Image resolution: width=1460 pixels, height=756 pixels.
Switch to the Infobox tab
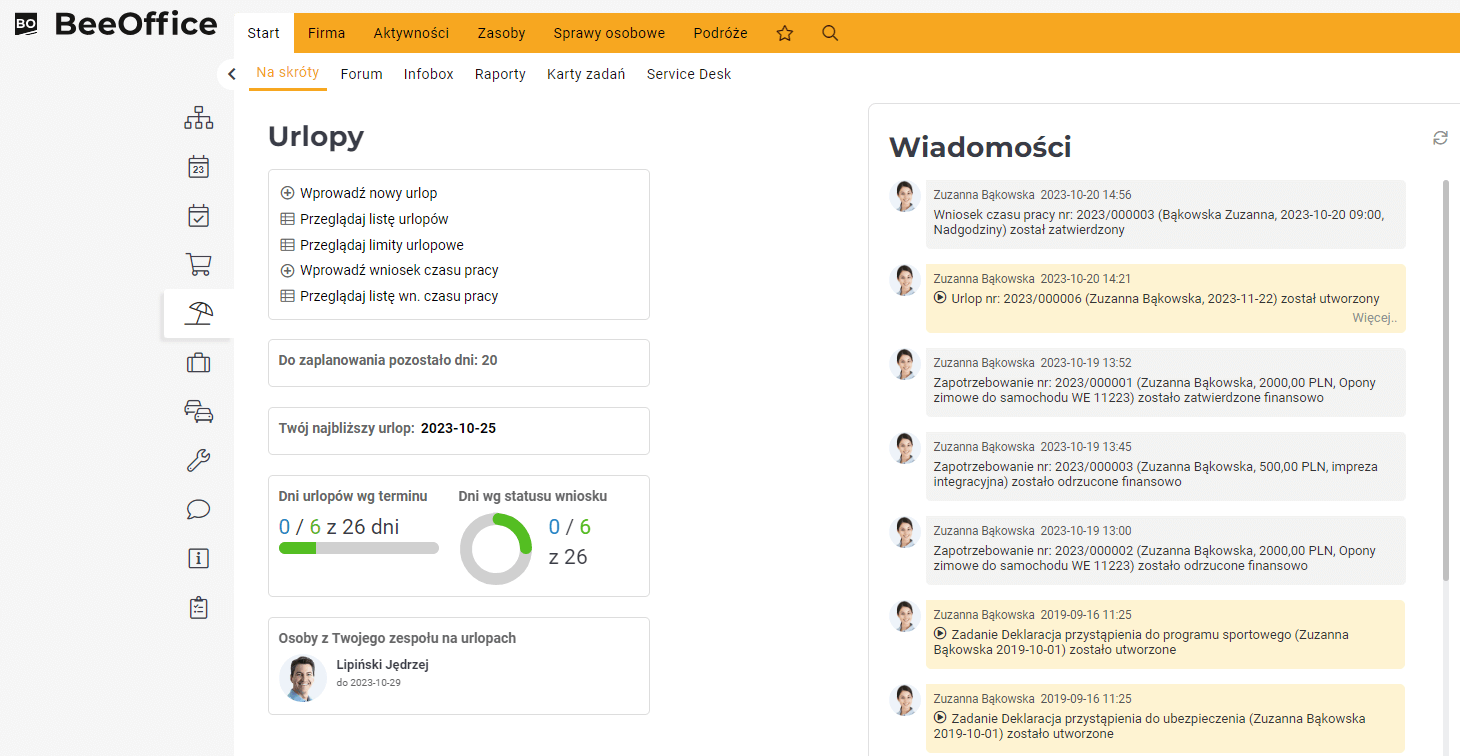429,74
